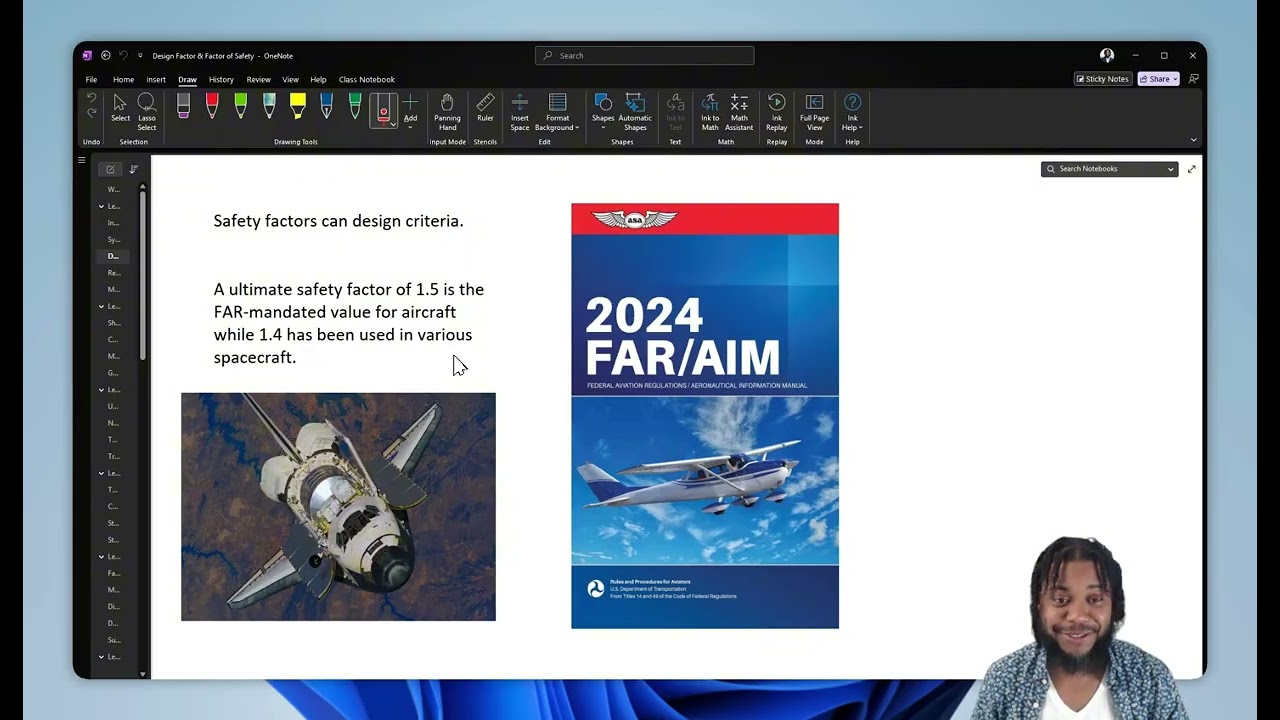Switch to the Draw tab
1280x720 pixels.
(188, 79)
